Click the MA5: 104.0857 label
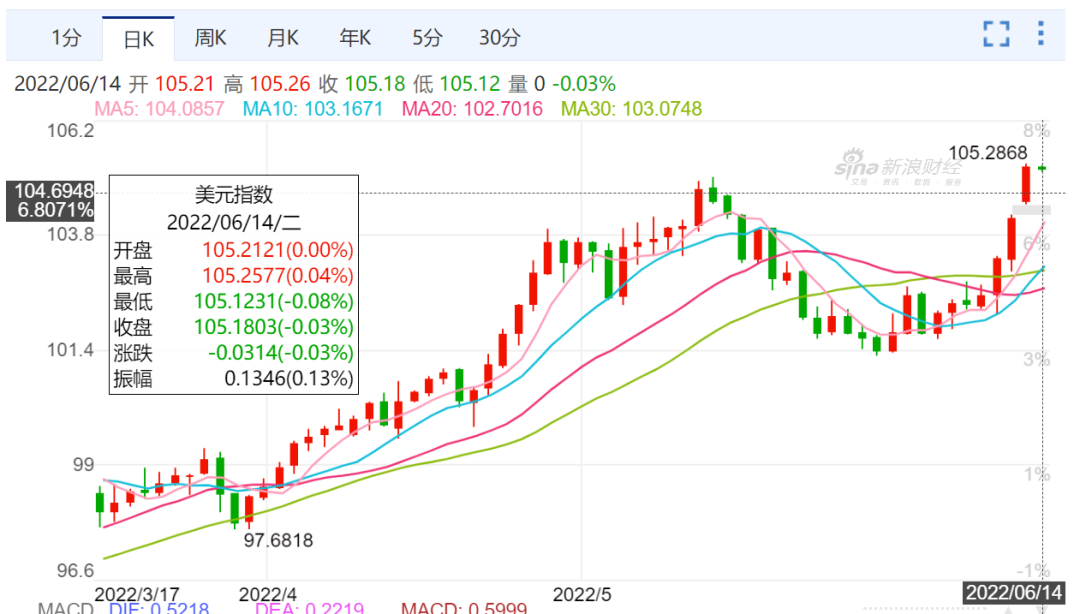Screen dimensions: 1080x614 click(x=159, y=109)
